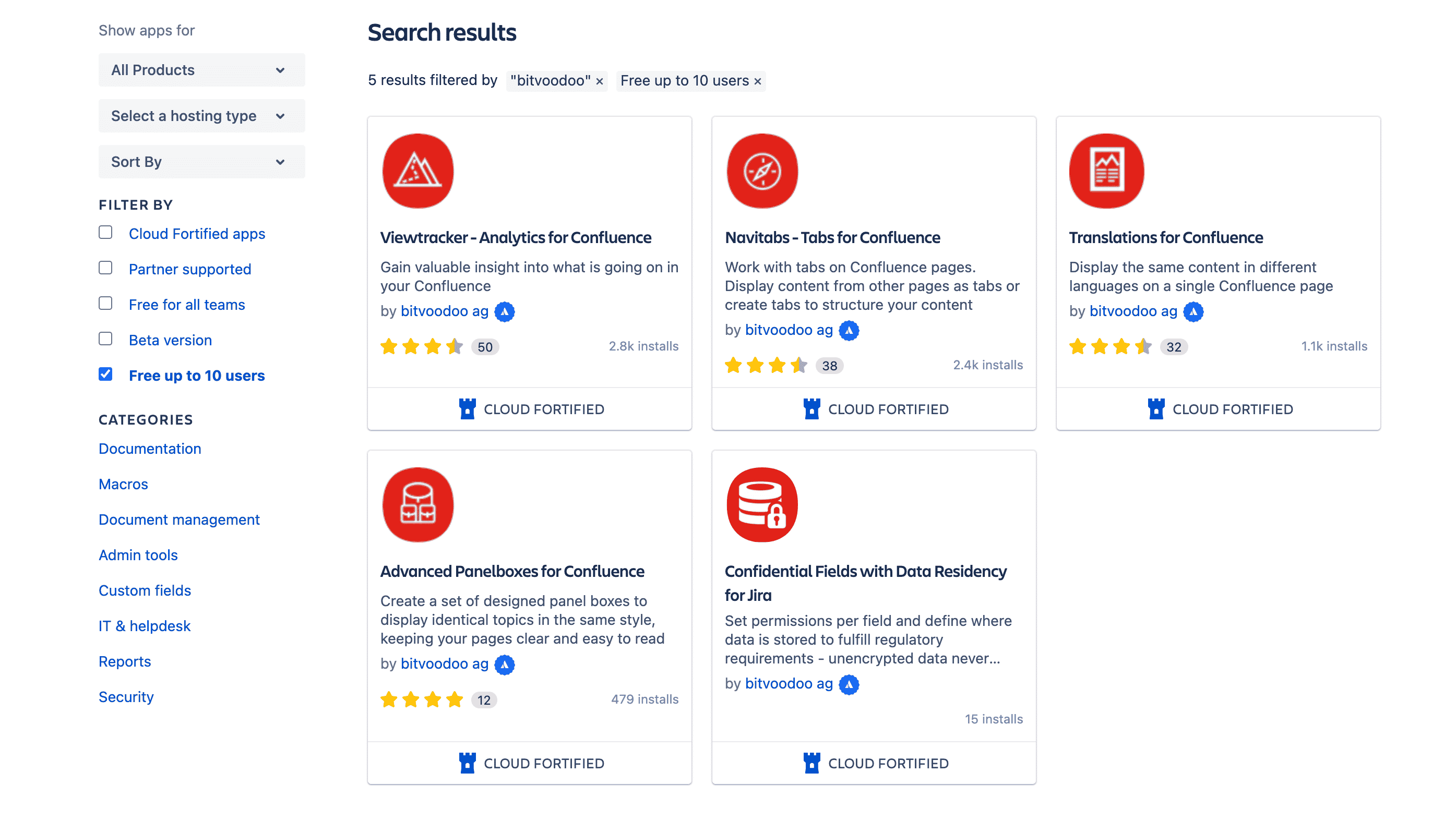Open the Sort By dropdown
The width and height of the screenshot is (1456, 821).
point(201,161)
